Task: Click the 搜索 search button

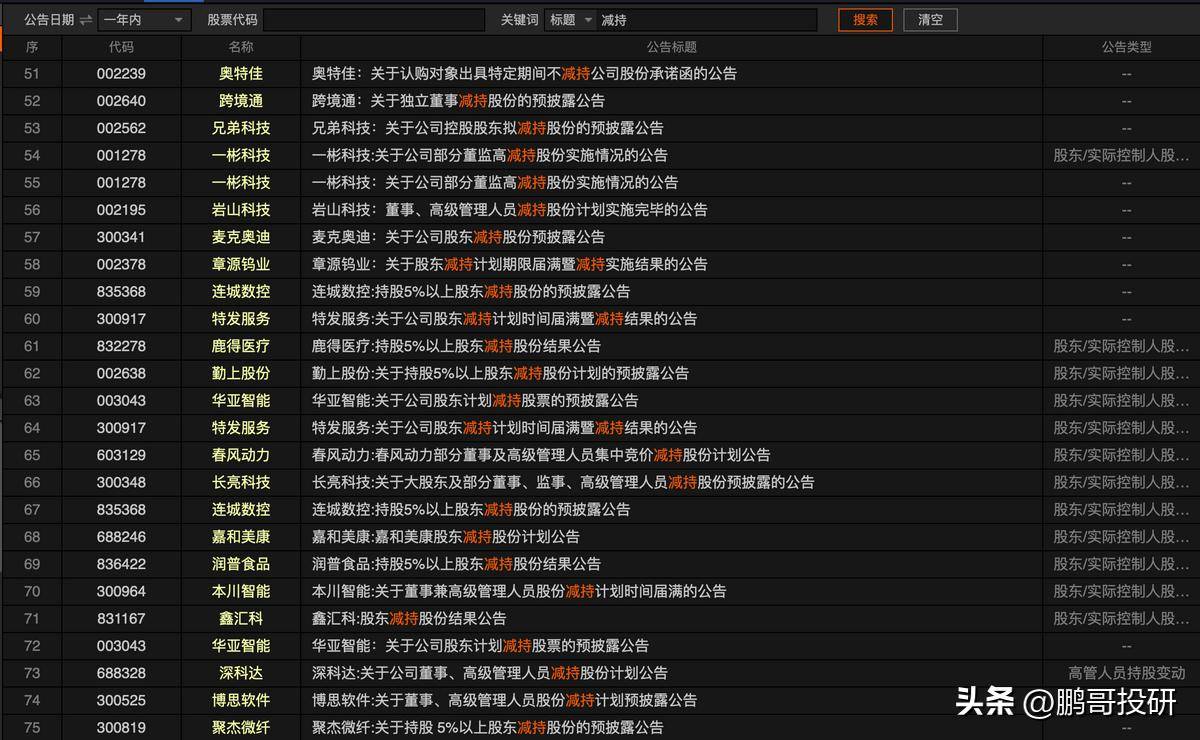Action: [864, 19]
